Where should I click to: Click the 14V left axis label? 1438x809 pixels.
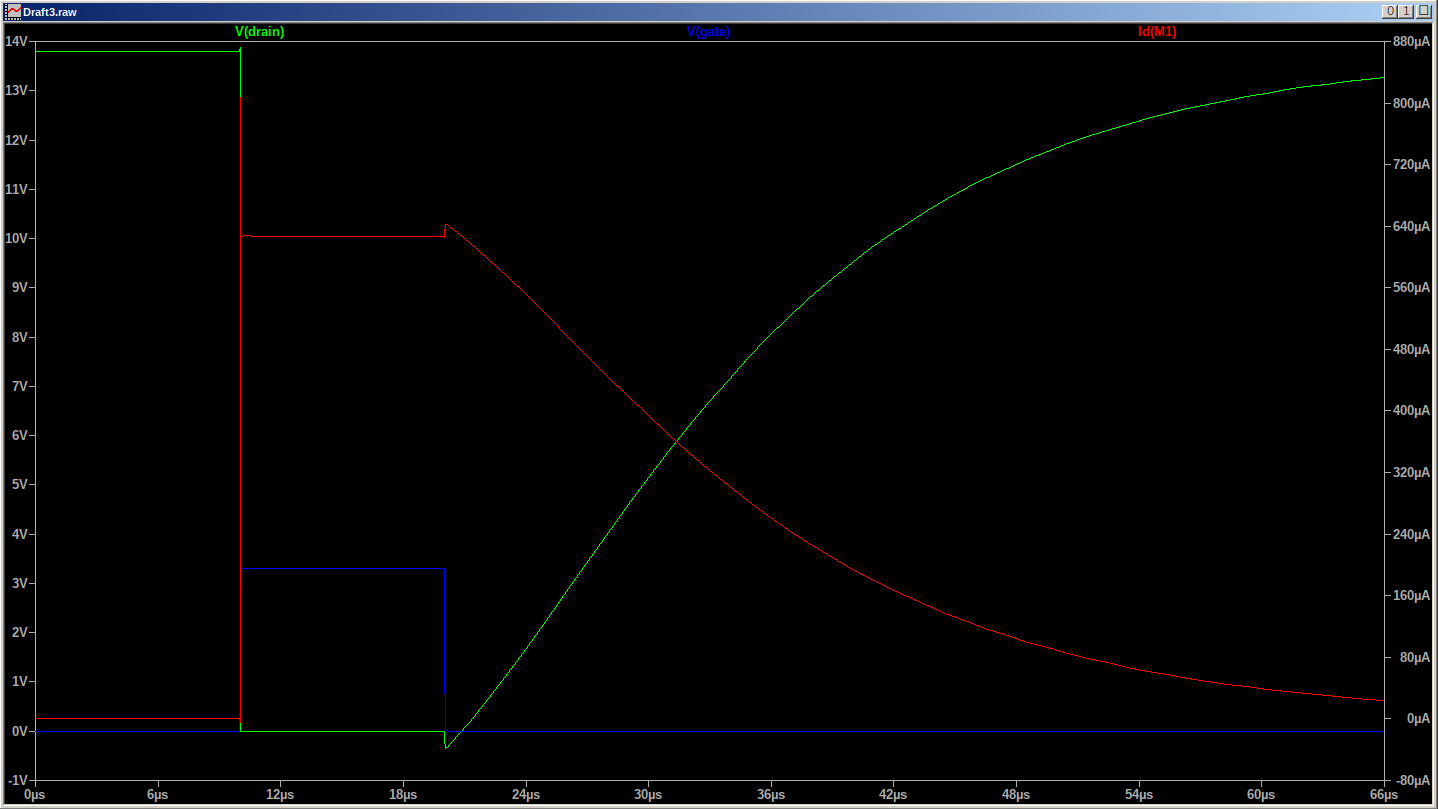17,41
